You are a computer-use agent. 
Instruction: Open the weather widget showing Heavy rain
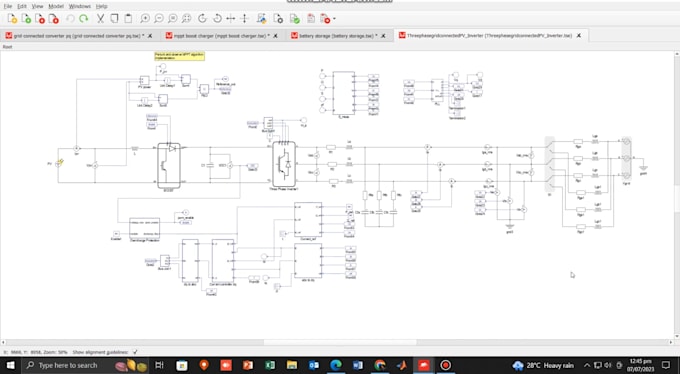tap(543, 365)
